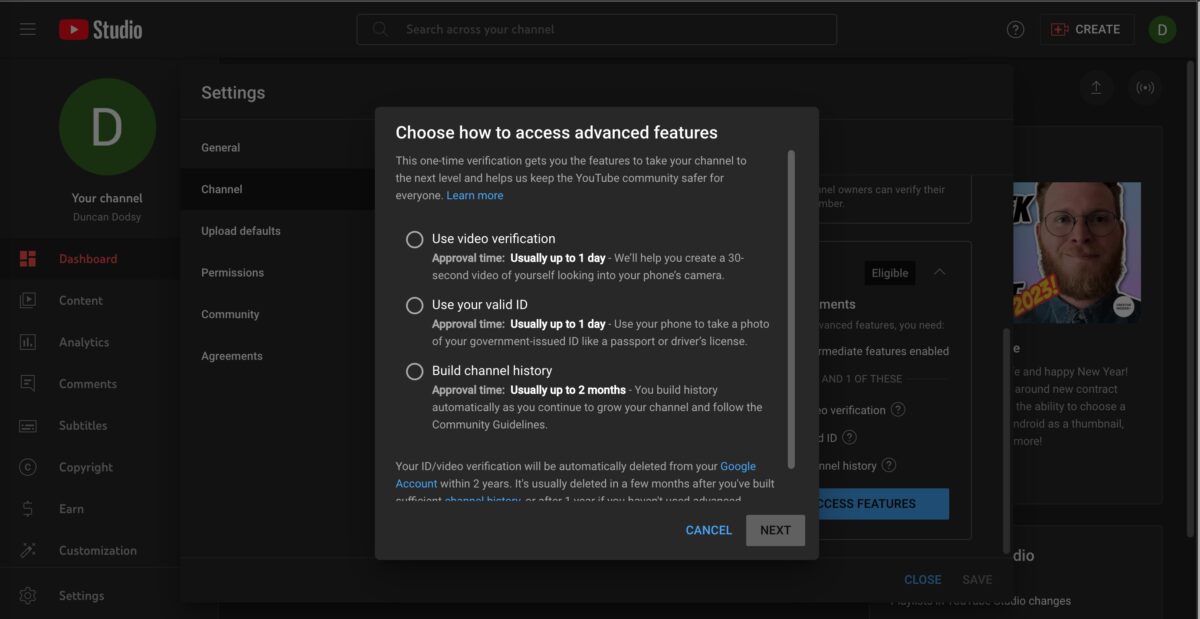The height and width of the screenshot is (619, 1200).
Task: Click the blue ACCESS FEATURES button
Action: pyautogui.click(x=884, y=504)
